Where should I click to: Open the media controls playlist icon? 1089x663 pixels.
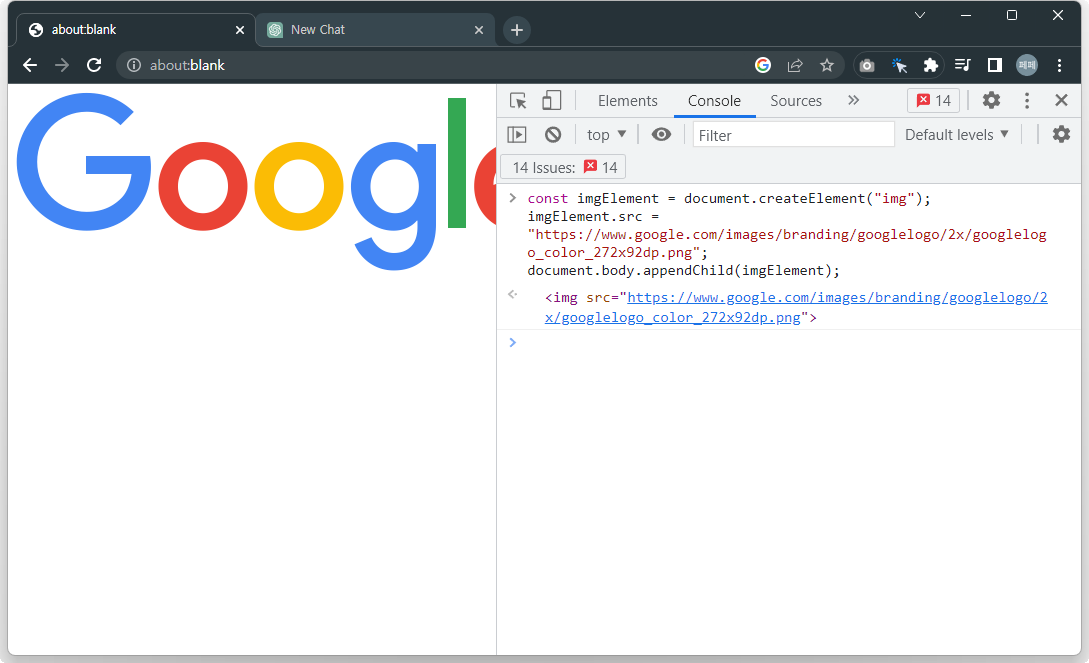click(963, 65)
